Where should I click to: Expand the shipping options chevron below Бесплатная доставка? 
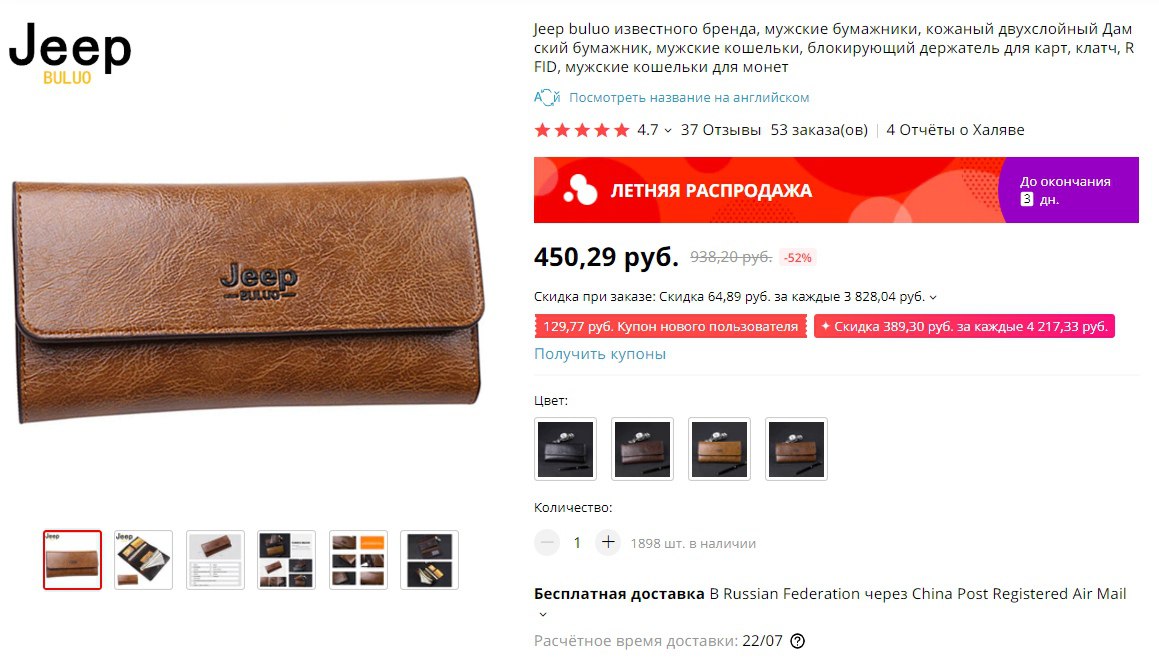[x=543, y=614]
